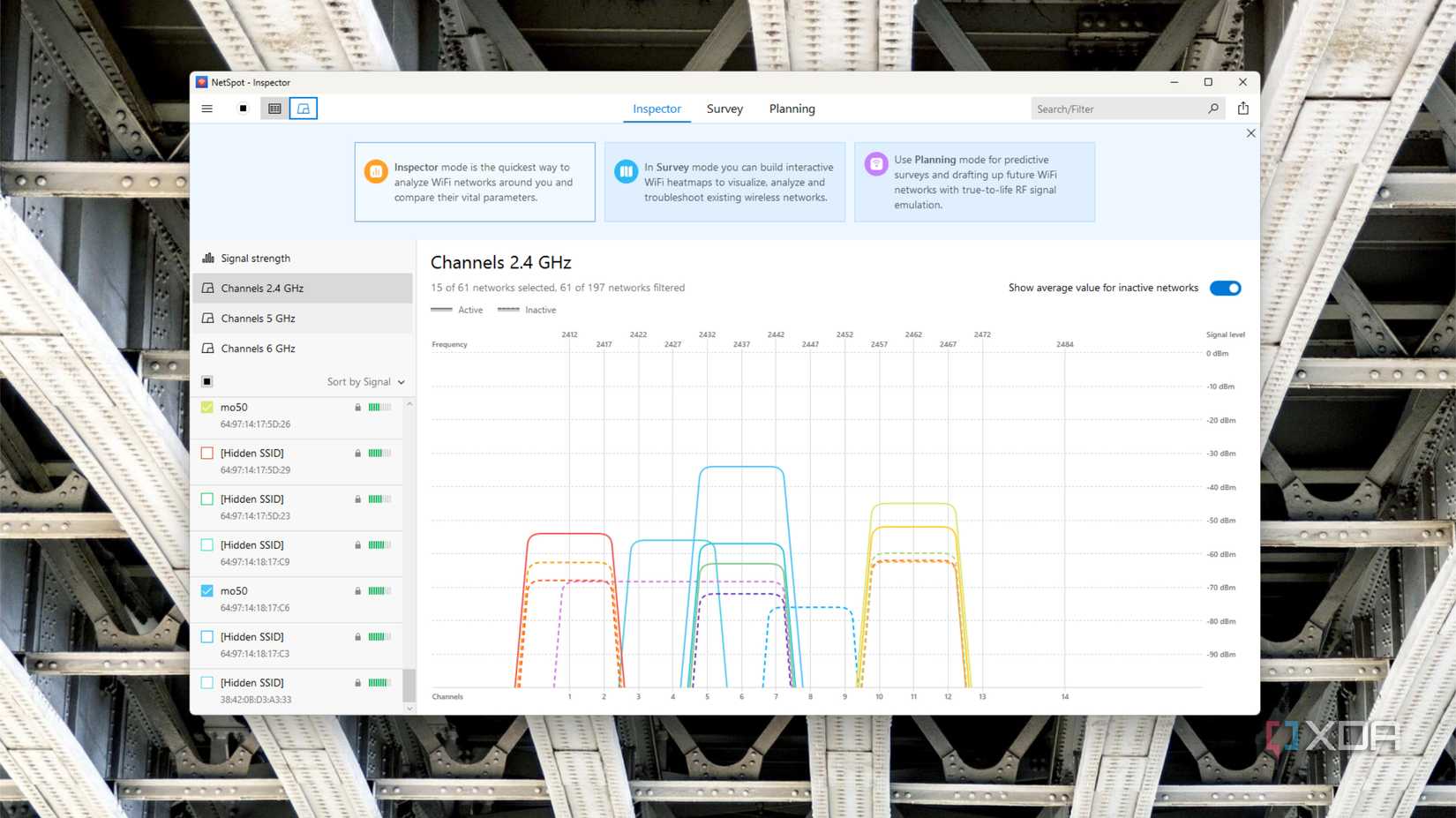The height and width of the screenshot is (818, 1456).
Task: Check Hidden SSID 64:97:14:18:17:C3
Action: pos(206,636)
